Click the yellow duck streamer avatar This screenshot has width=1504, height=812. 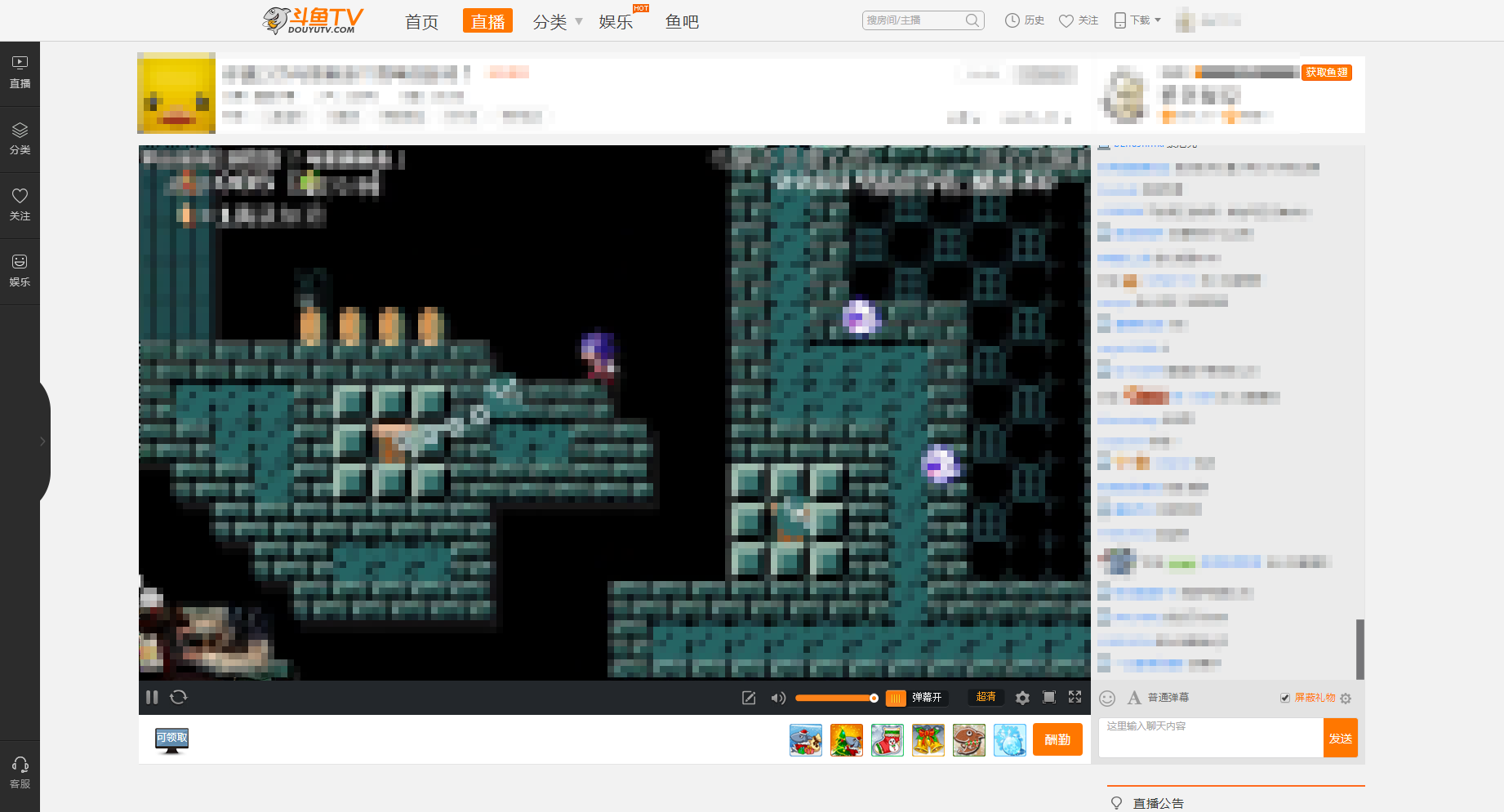click(x=176, y=93)
